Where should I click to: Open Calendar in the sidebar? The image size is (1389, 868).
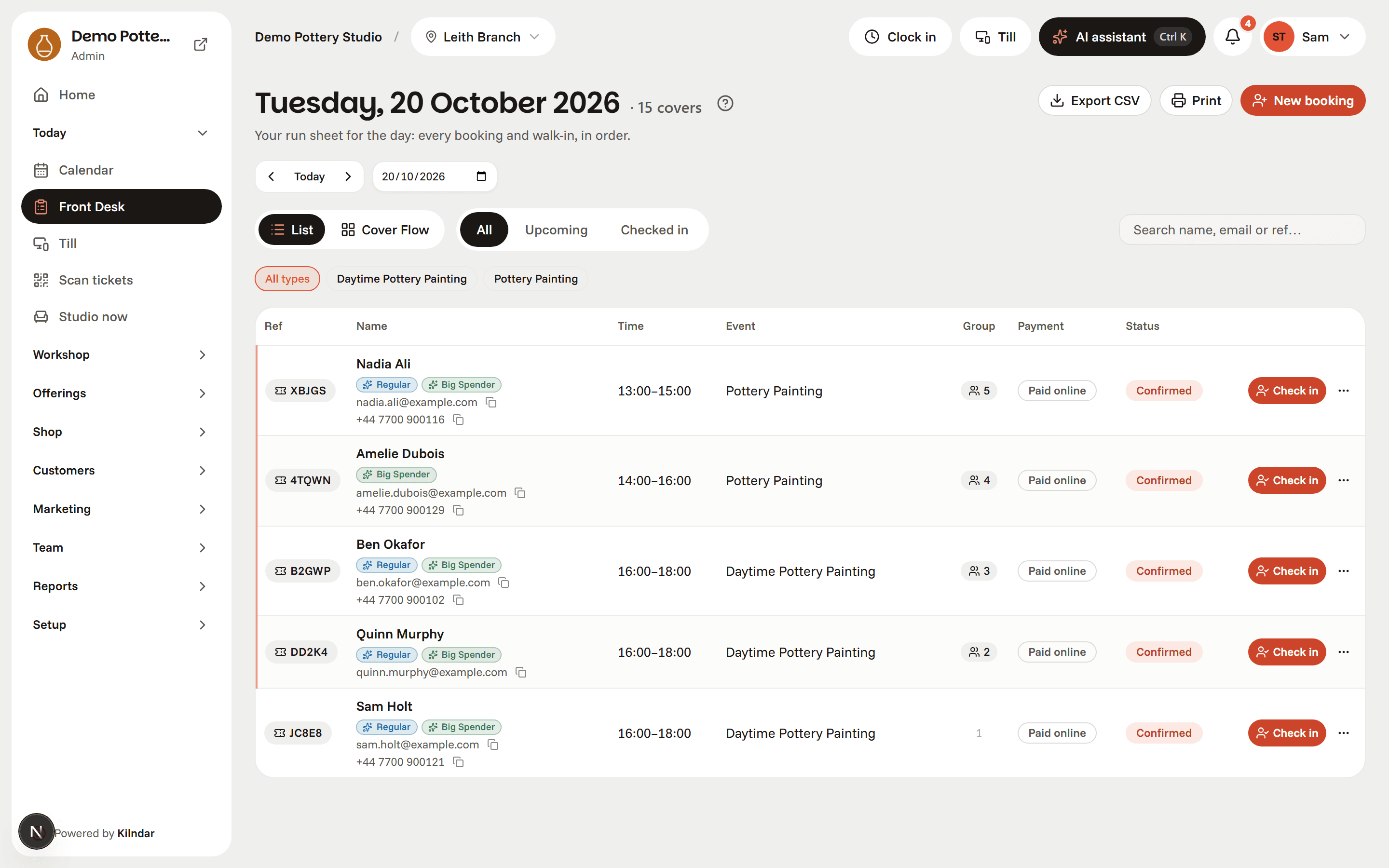(x=121, y=170)
